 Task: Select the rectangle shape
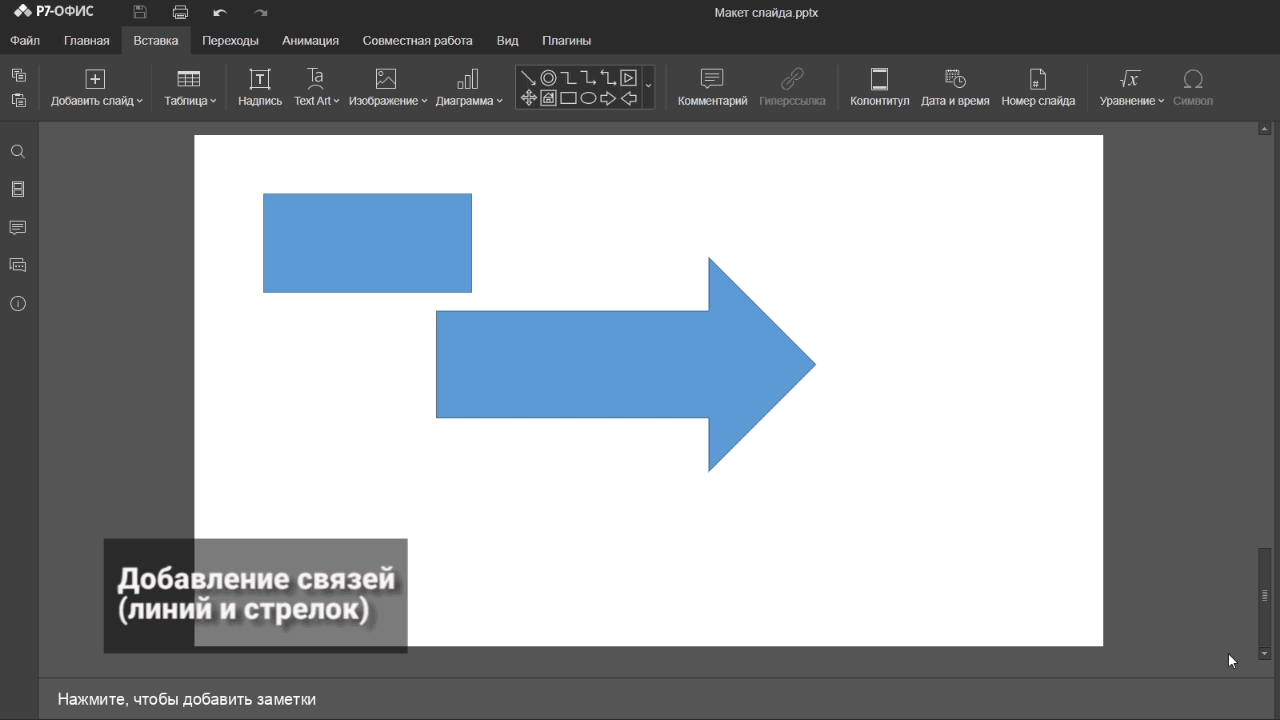568,98
